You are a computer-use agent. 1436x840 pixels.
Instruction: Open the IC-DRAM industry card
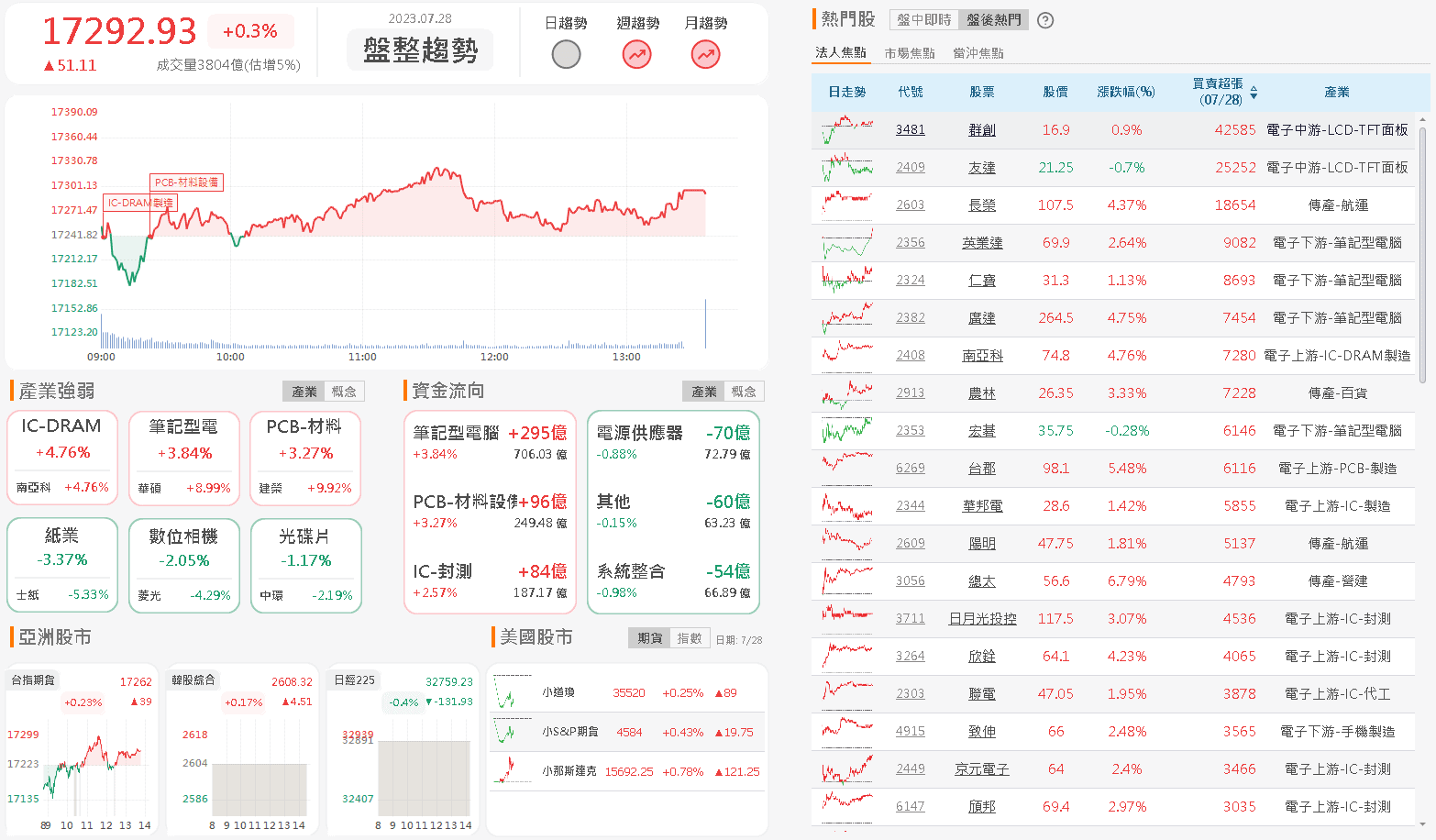tap(62, 458)
